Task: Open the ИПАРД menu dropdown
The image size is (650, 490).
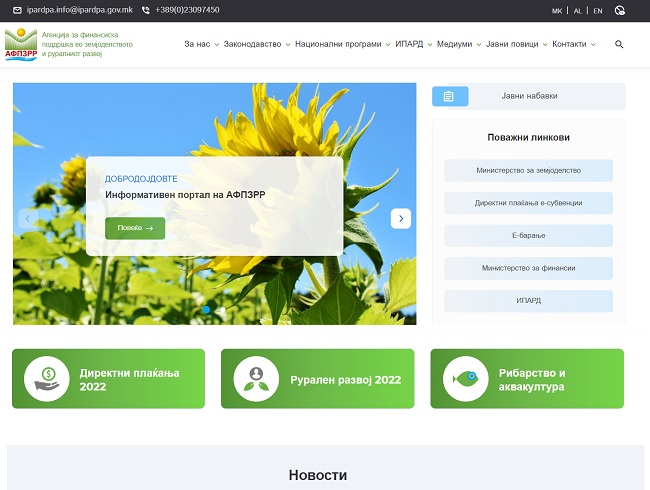Action: tap(414, 45)
